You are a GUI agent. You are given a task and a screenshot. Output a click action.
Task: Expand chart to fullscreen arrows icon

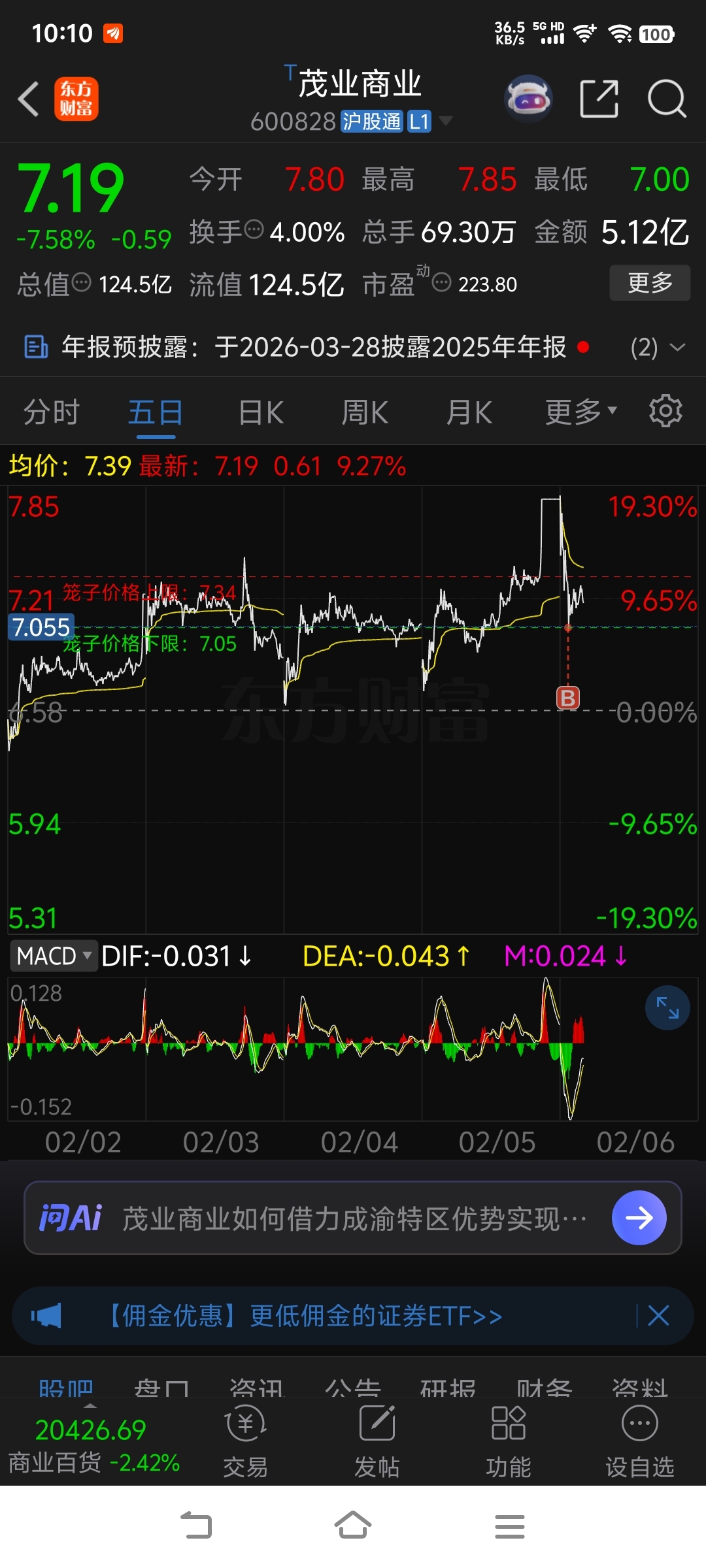[x=667, y=1007]
